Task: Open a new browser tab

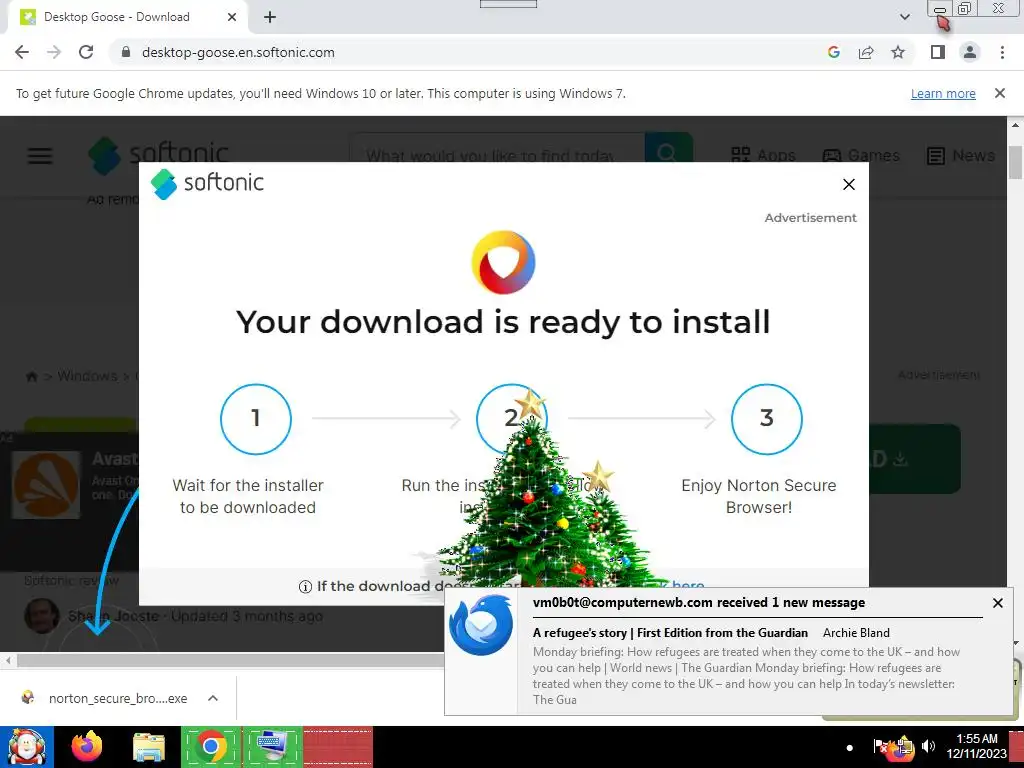Action: (x=270, y=18)
